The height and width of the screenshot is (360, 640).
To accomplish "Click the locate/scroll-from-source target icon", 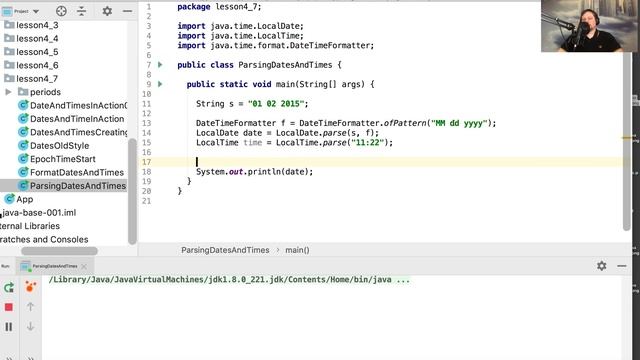I will [x=61, y=11].
